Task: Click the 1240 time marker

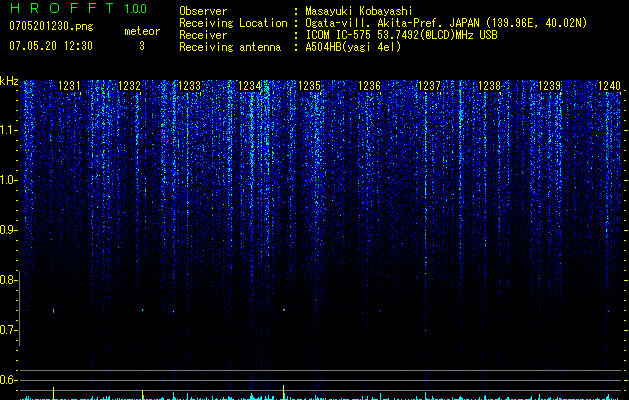Action: coord(609,86)
